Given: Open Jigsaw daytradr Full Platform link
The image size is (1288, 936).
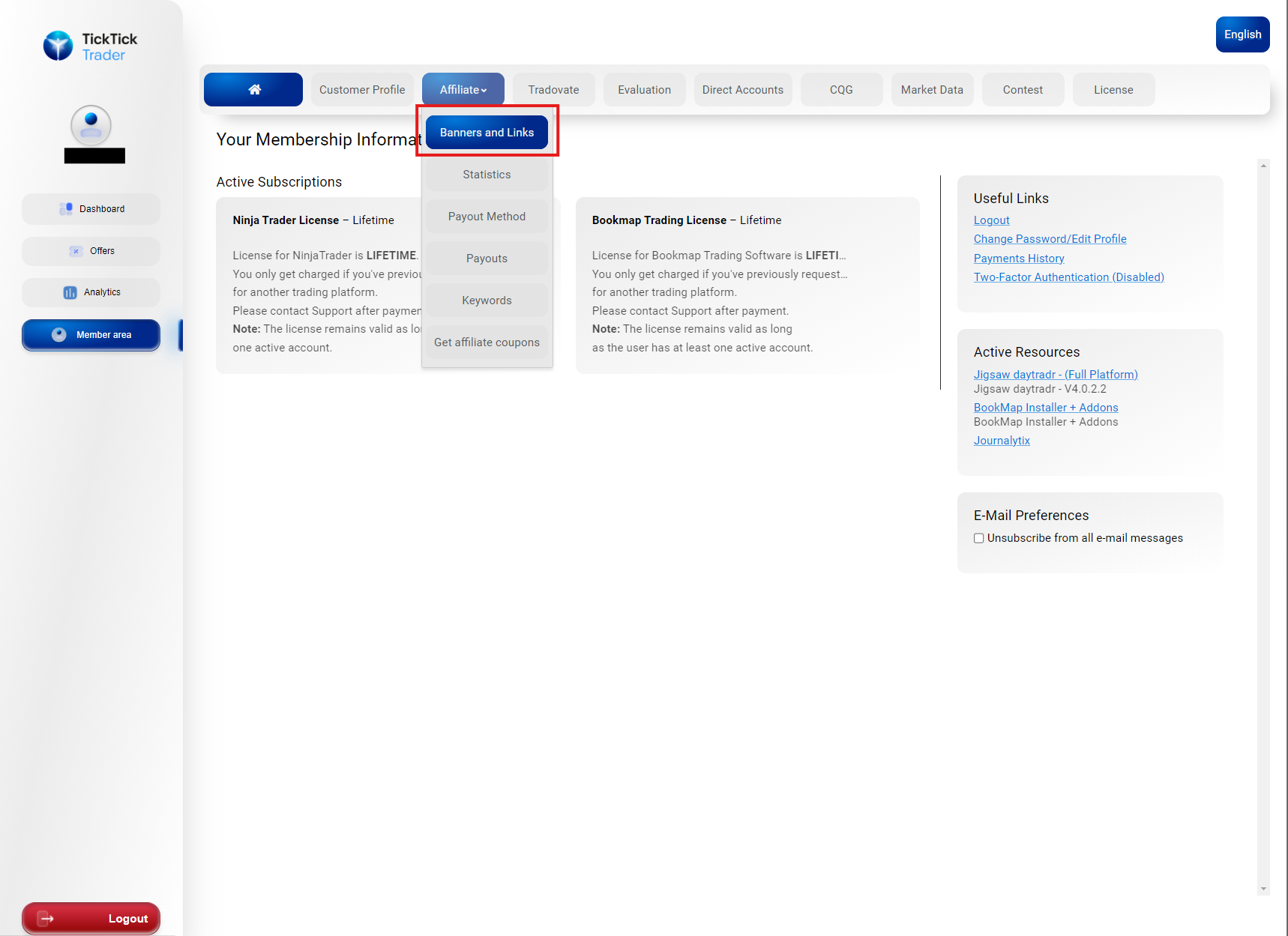Looking at the screenshot, I should (1056, 375).
